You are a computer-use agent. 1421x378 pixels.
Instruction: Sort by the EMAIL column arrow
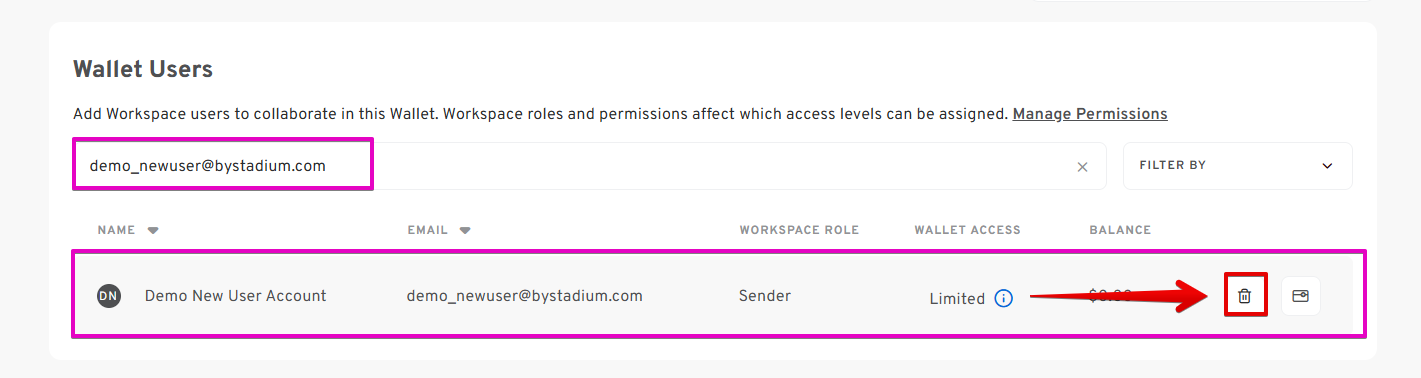465,230
